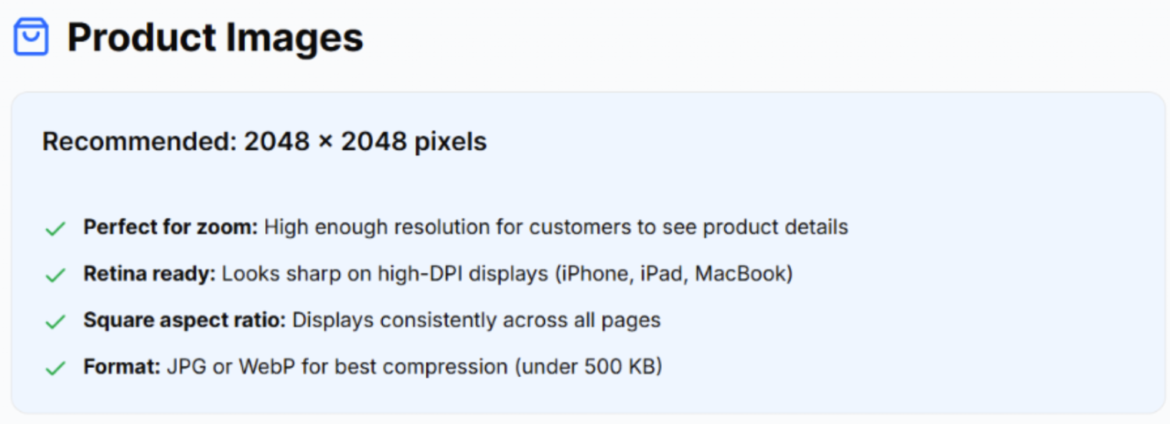The height and width of the screenshot is (424, 1170).
Task: Select the checkmark next to Retina ready
Action: [55, 275]
